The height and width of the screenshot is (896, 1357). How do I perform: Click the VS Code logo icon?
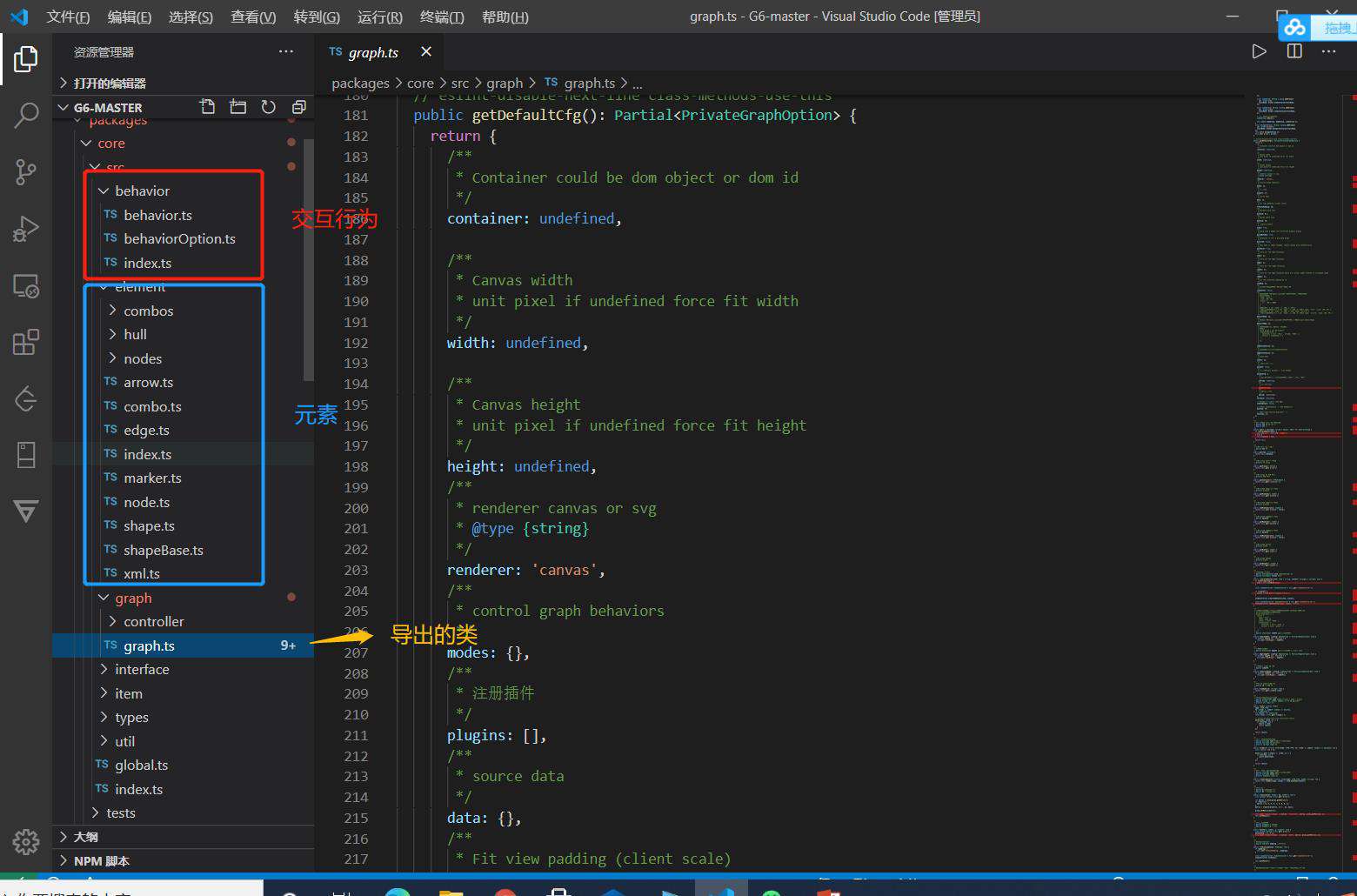tap(19, 17)
